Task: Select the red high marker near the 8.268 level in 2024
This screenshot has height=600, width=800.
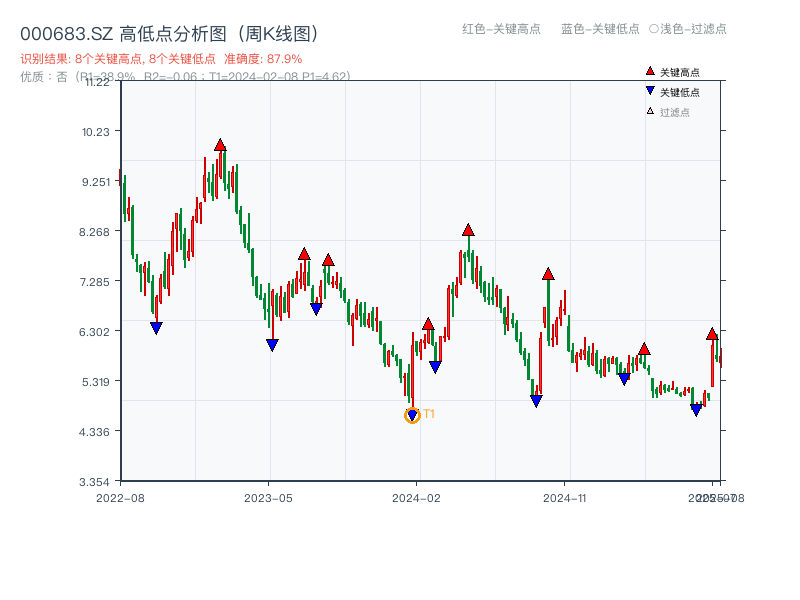Action: point(468,230)
